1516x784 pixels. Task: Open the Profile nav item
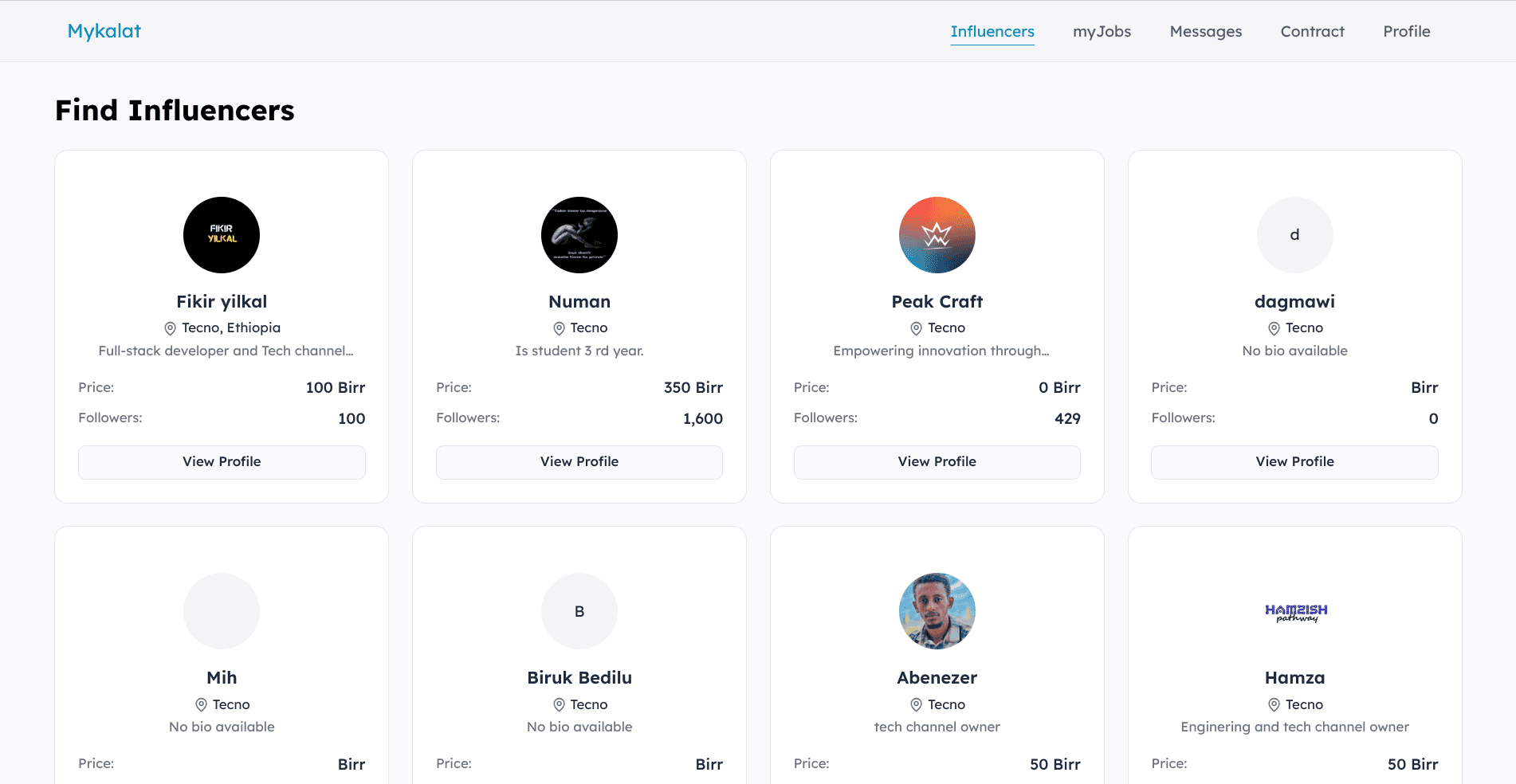coord(1406,32)
